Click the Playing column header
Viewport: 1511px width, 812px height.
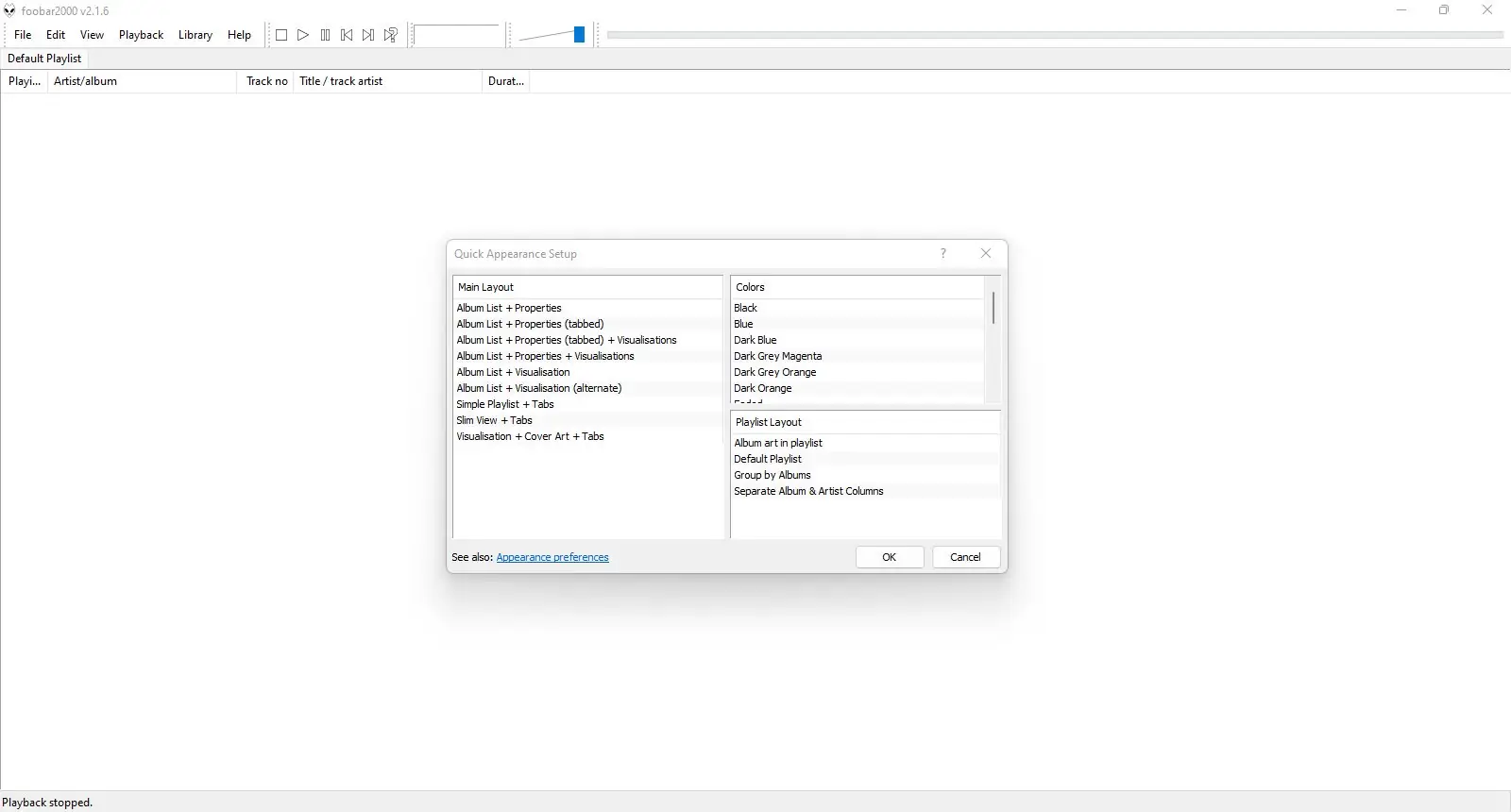[x=25, y=81]
